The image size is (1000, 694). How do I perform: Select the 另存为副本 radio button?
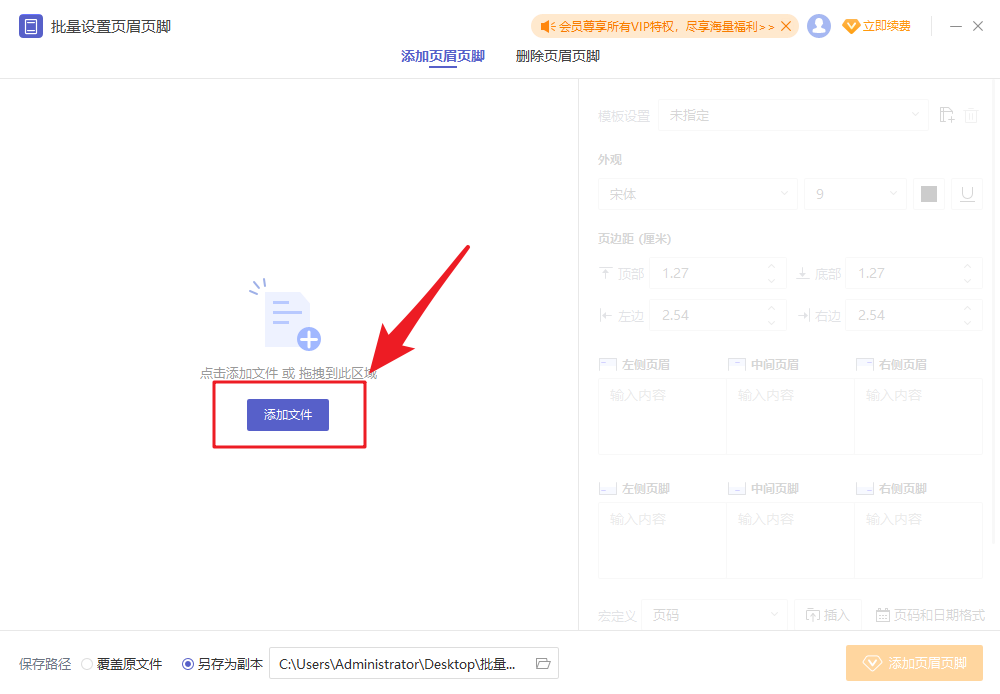click(188, 663)
